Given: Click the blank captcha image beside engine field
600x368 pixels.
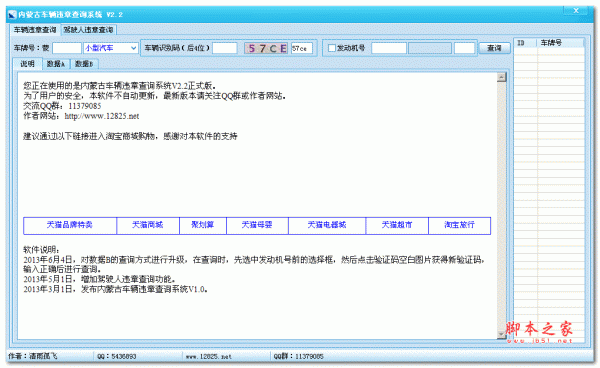Looking at the screenshot, I should click(x=430, y=48).
